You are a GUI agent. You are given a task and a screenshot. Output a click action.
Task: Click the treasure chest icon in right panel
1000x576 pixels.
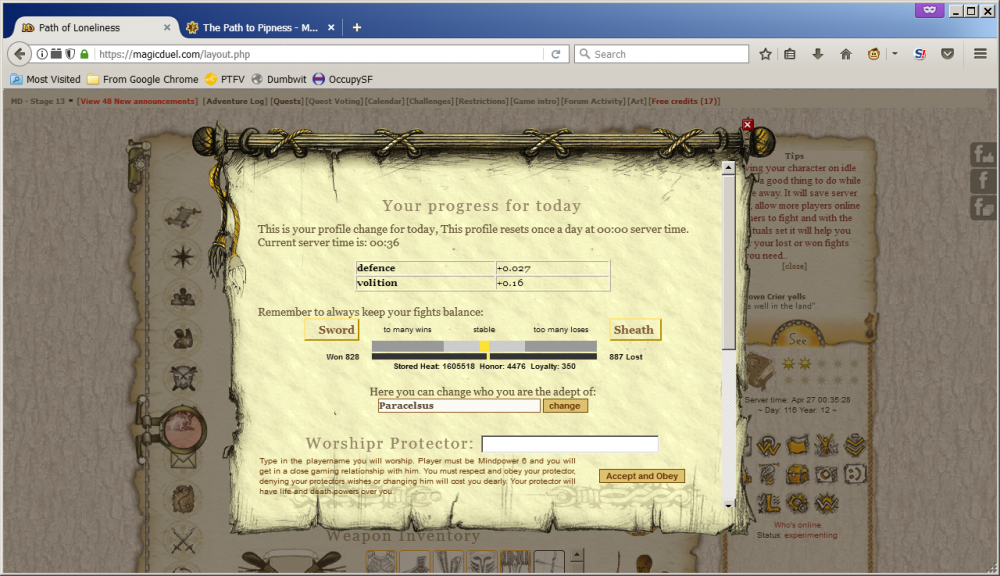coord(797,473)
